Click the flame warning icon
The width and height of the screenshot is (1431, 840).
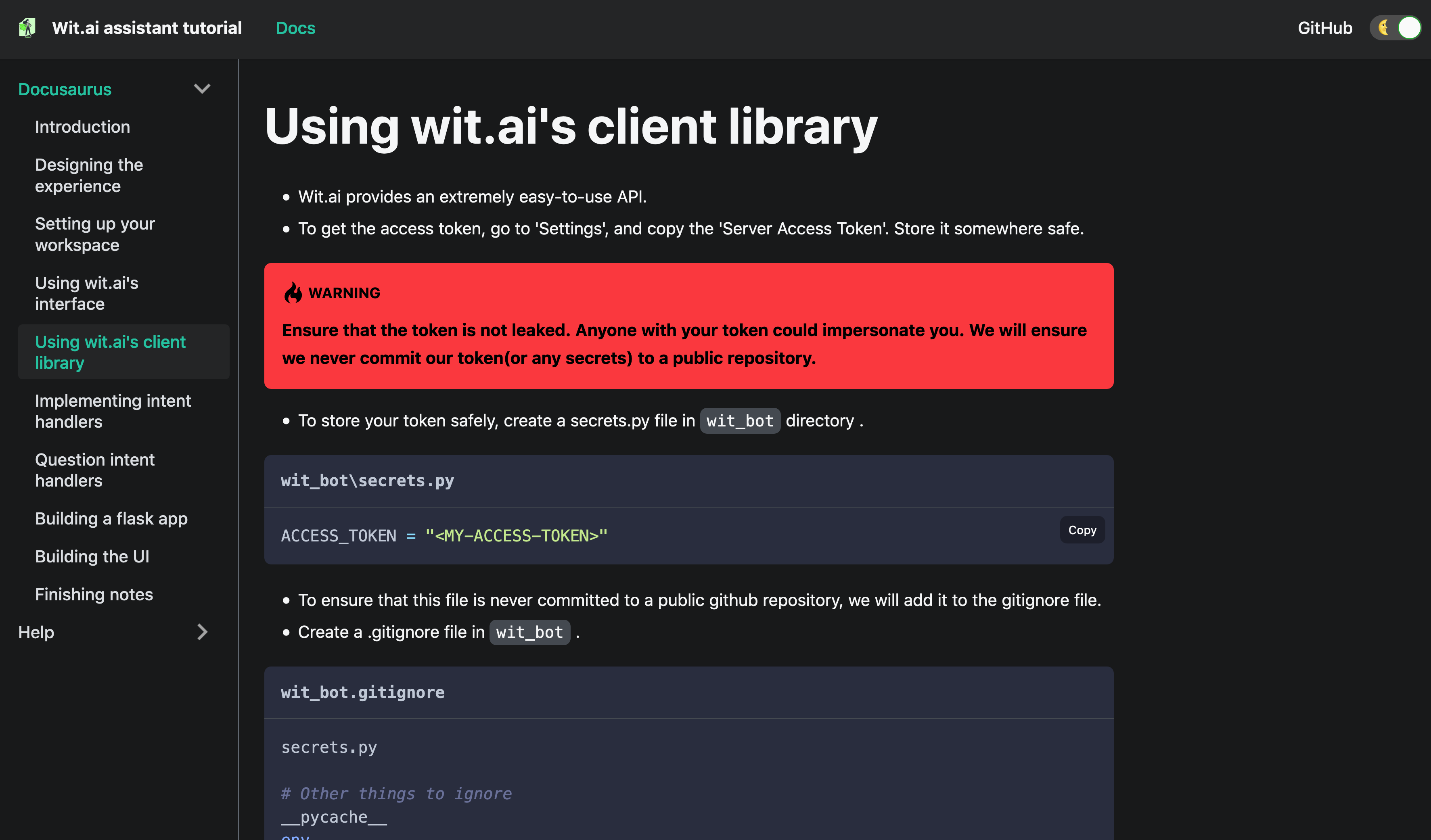(293, 293)
